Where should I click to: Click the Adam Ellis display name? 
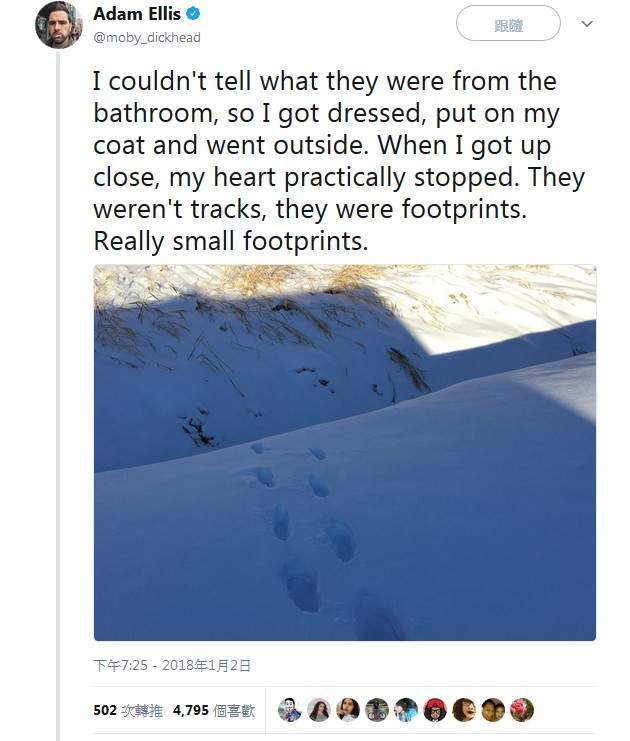tap(137, 14)
